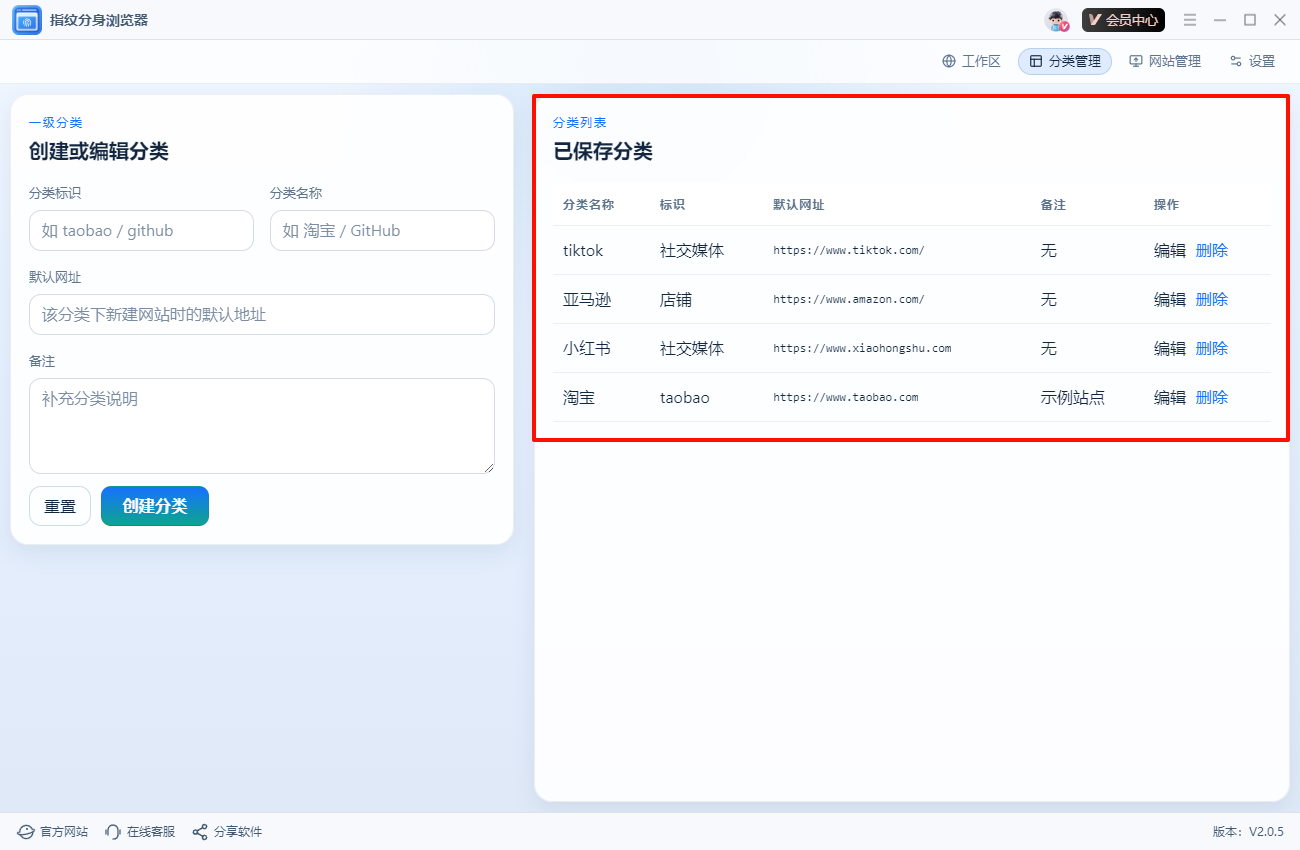Open the hamburger menu icon
This screenshot has height=850, width=1300.
1190,20
